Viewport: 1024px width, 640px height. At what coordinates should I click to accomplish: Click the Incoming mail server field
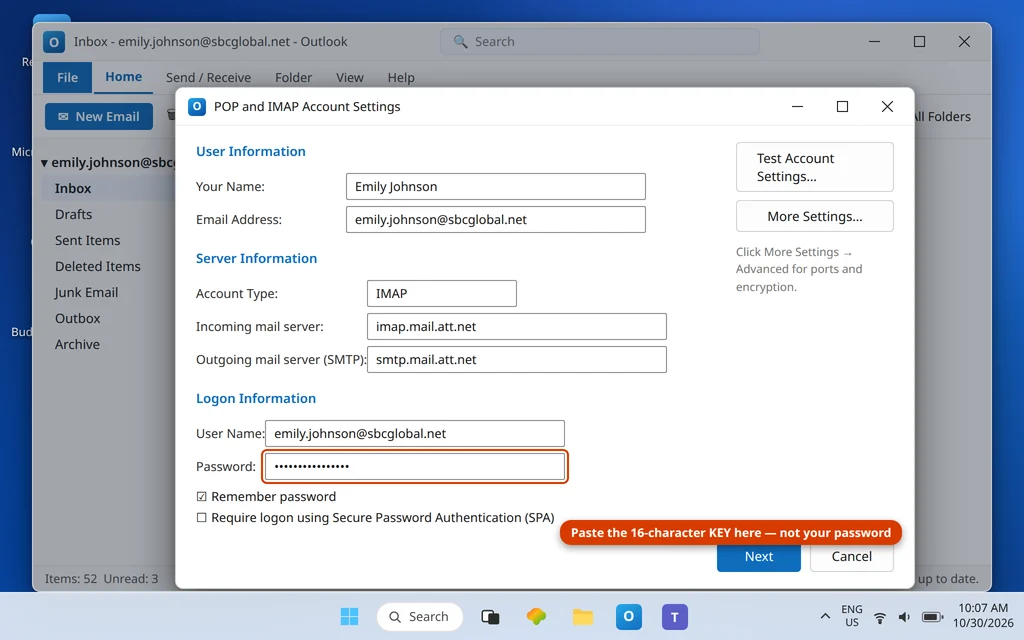point(517,327)
